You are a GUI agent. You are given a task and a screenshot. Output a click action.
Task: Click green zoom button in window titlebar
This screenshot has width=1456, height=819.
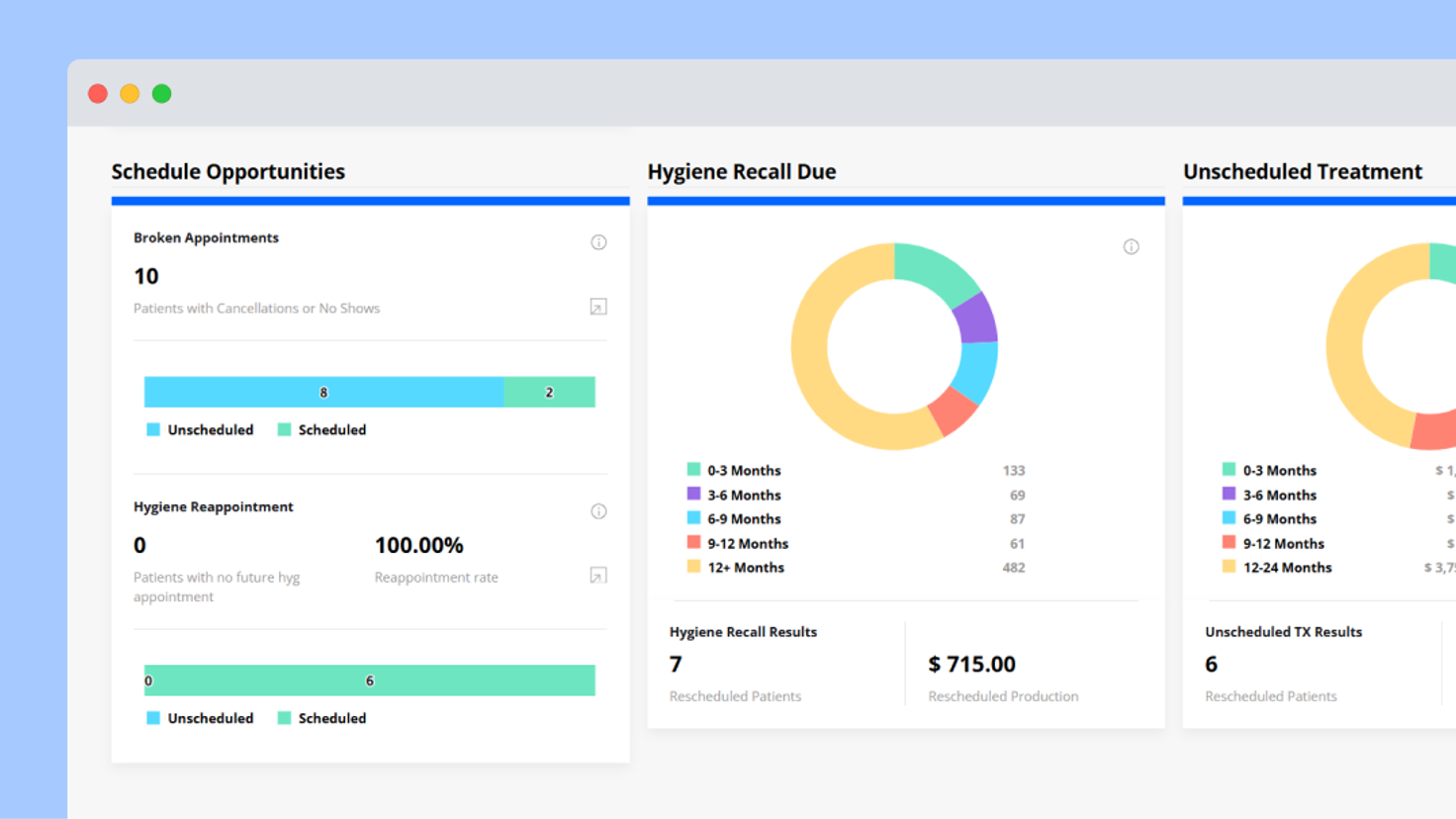[x=161, y=93]
